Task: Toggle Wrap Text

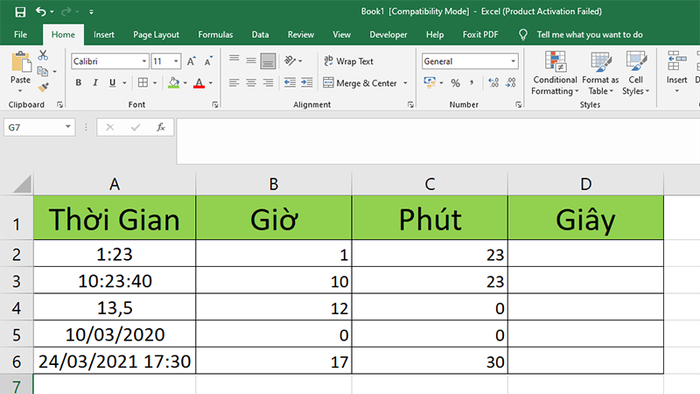Action: click(349, 61)
